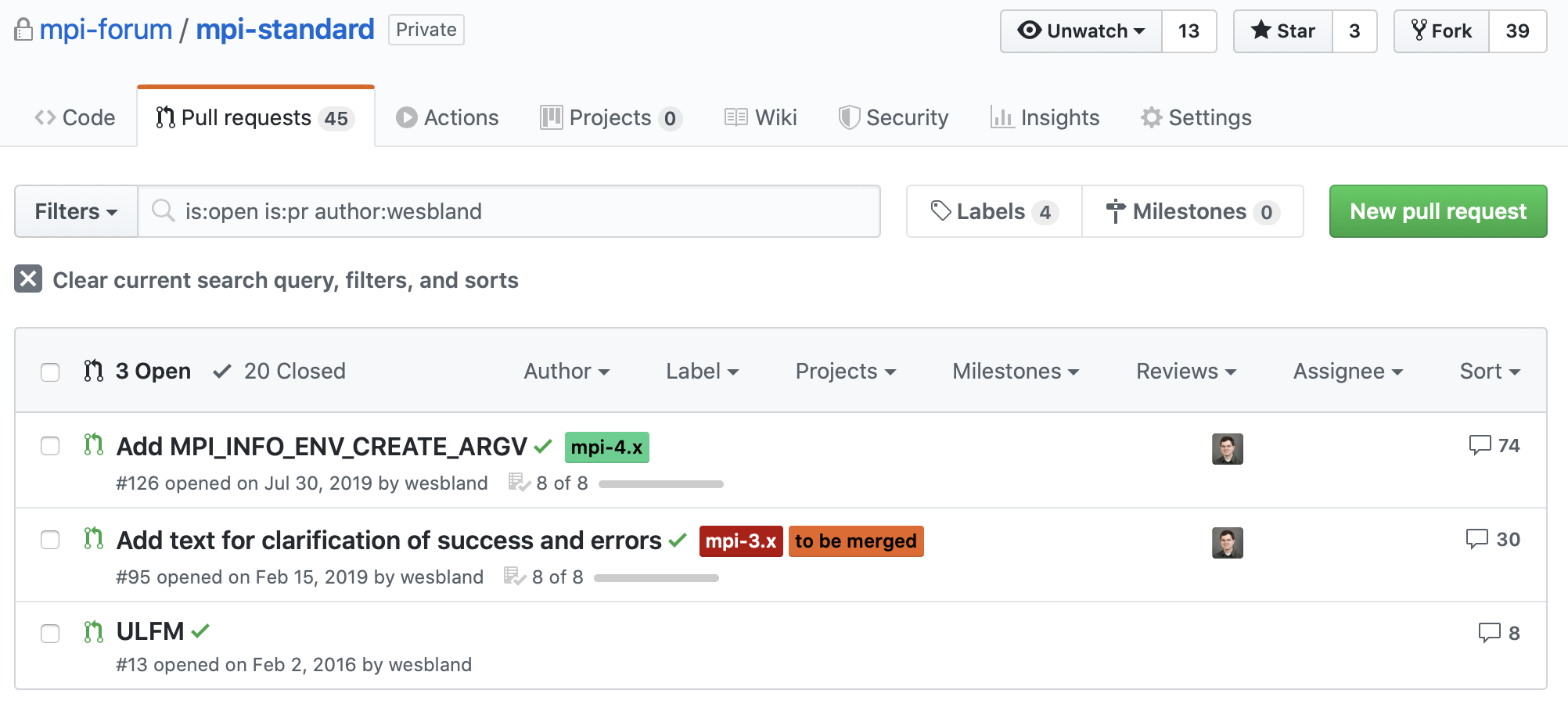Open comments bubble showing 74
Image resolution: width=1568 pixels, height=715 pixels.
point(1494,445)
